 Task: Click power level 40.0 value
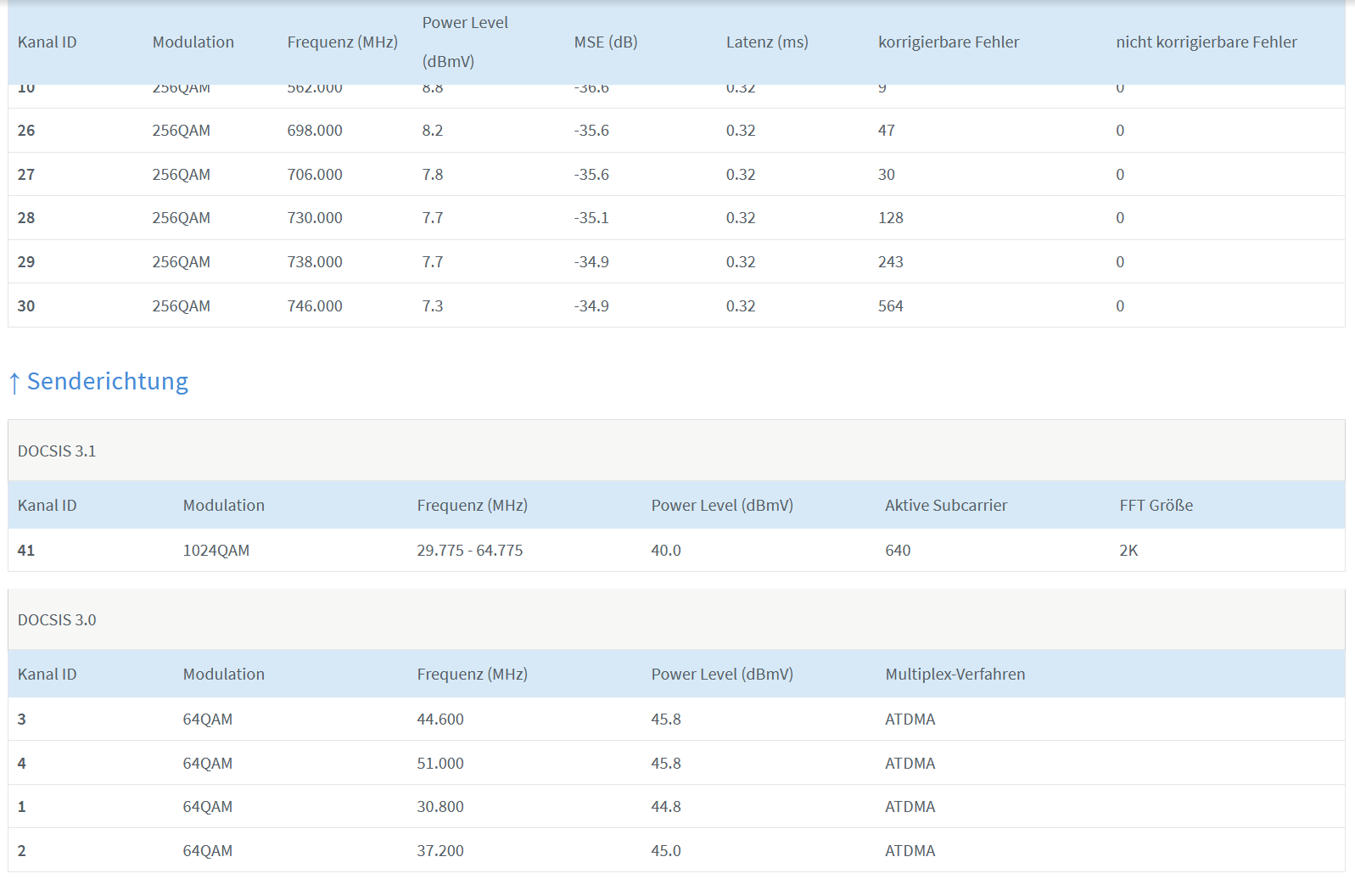[x=666, y=551]
